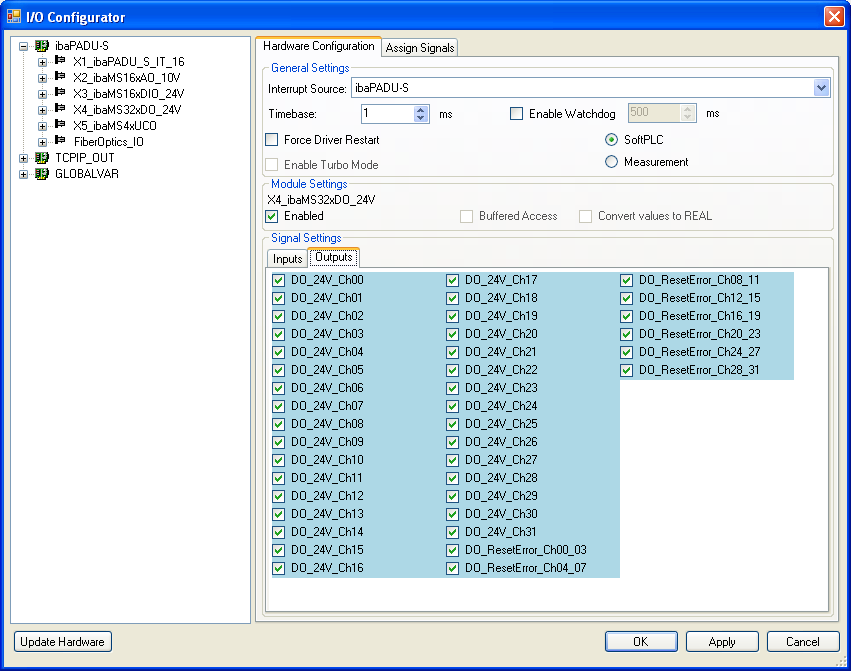Uncheck the DO_24V_Ch00 output signal
Screen dimensions: 851x671
[x=279, y=280]
